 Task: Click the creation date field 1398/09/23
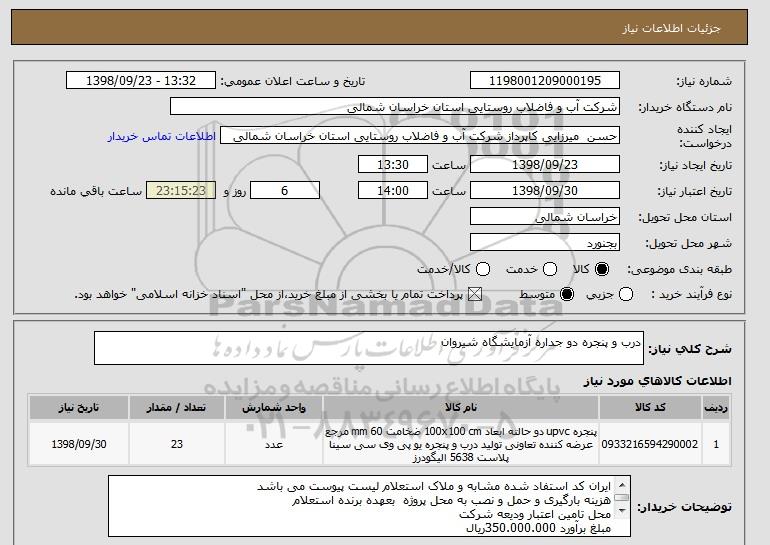(545, 164)
